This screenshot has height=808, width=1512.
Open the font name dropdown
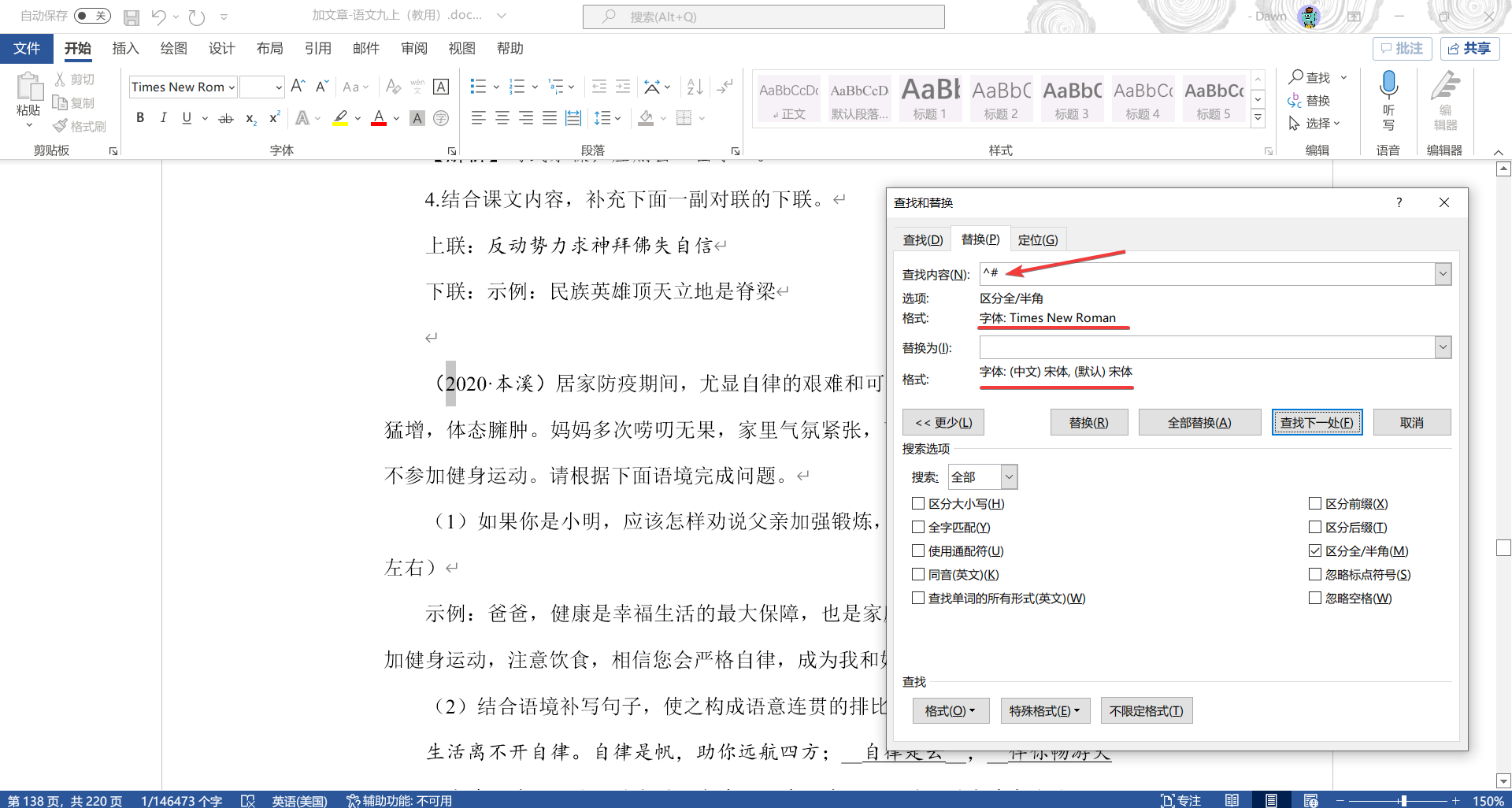coord(232,87)
